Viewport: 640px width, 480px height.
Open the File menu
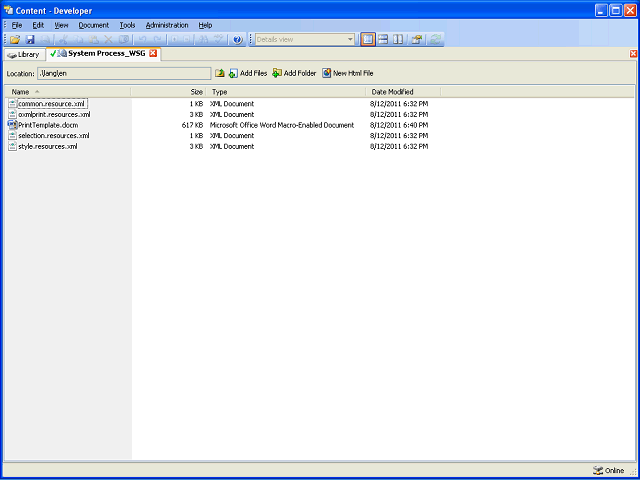[17, 25]
